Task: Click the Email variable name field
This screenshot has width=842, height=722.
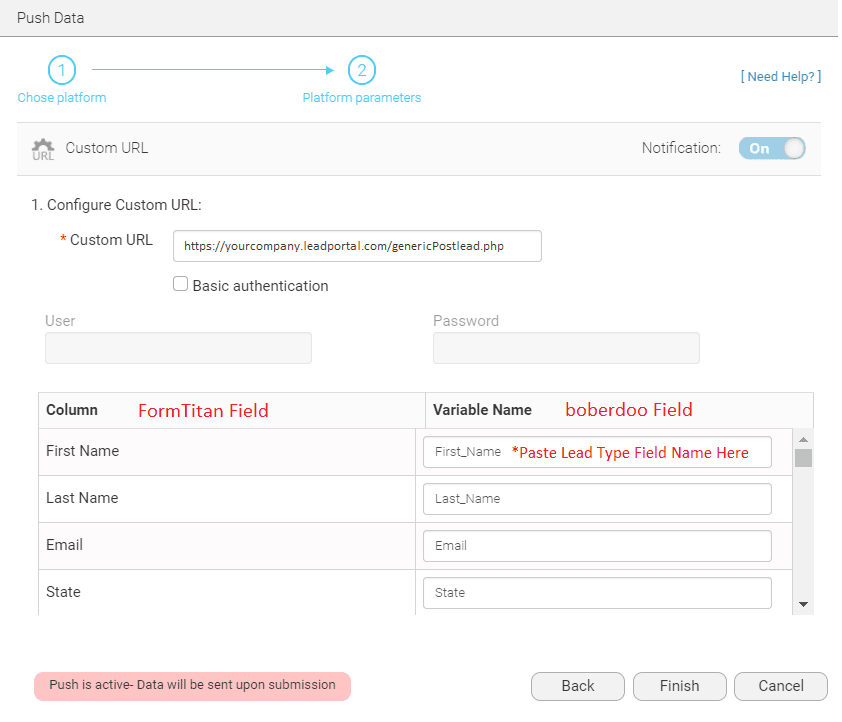Action: click(x=597, y=546)
